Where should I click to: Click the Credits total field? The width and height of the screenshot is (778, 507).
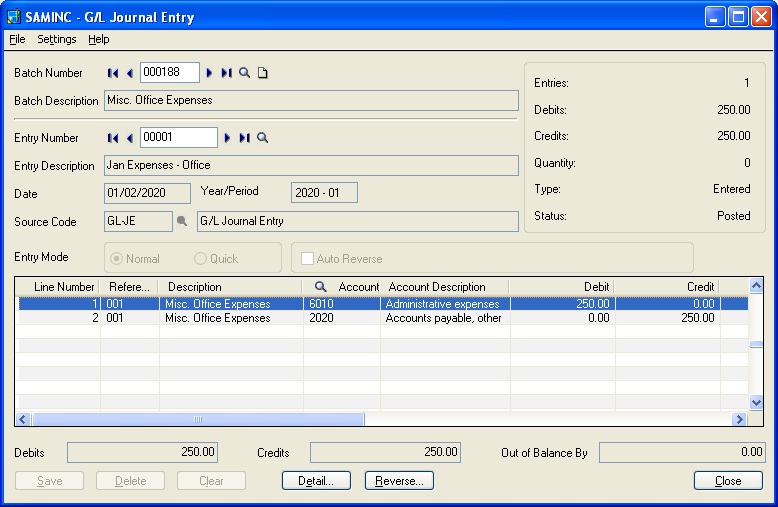[x=386, y=452]
